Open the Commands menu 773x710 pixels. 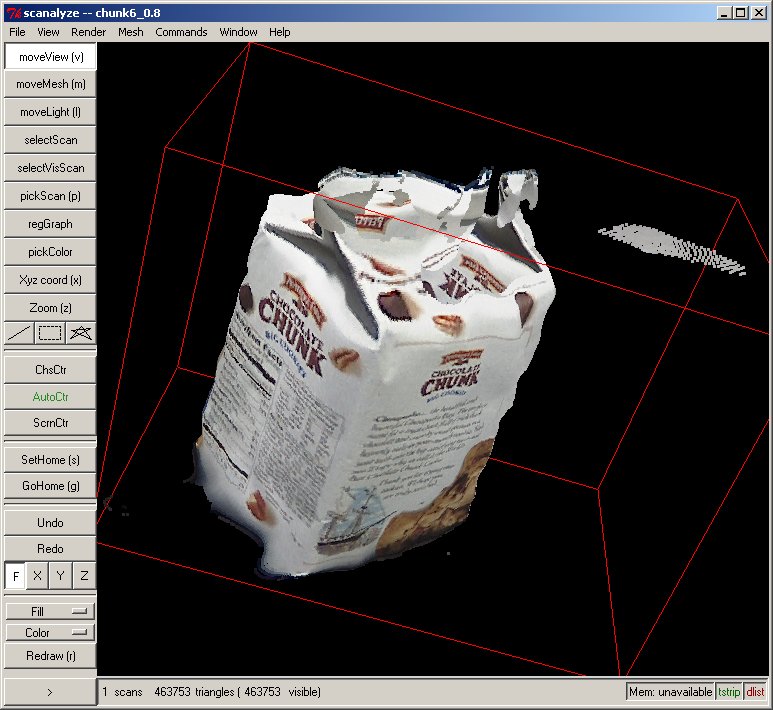[181, 32]
